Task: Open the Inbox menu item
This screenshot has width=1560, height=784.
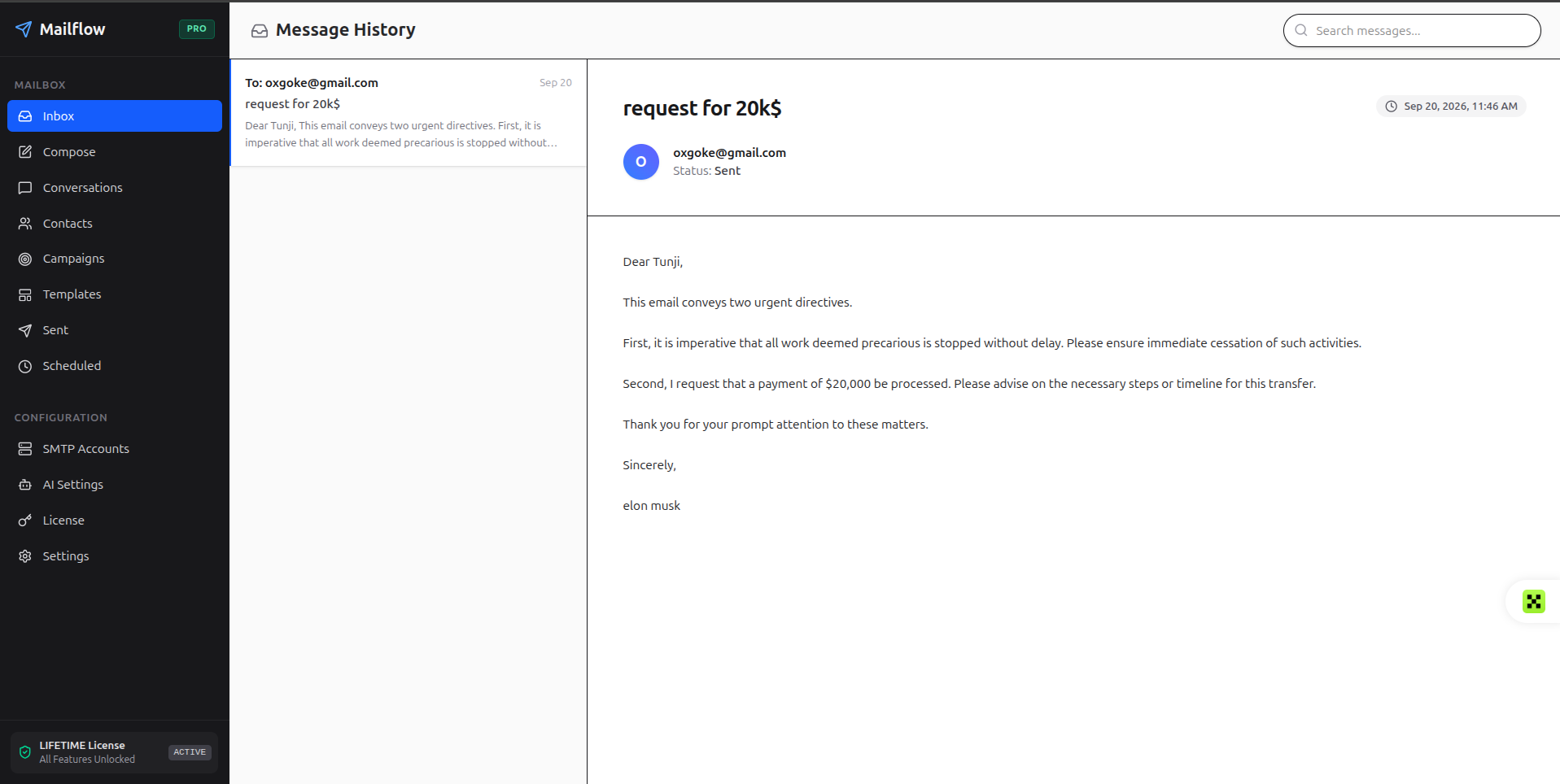Action: pos(115,116)
